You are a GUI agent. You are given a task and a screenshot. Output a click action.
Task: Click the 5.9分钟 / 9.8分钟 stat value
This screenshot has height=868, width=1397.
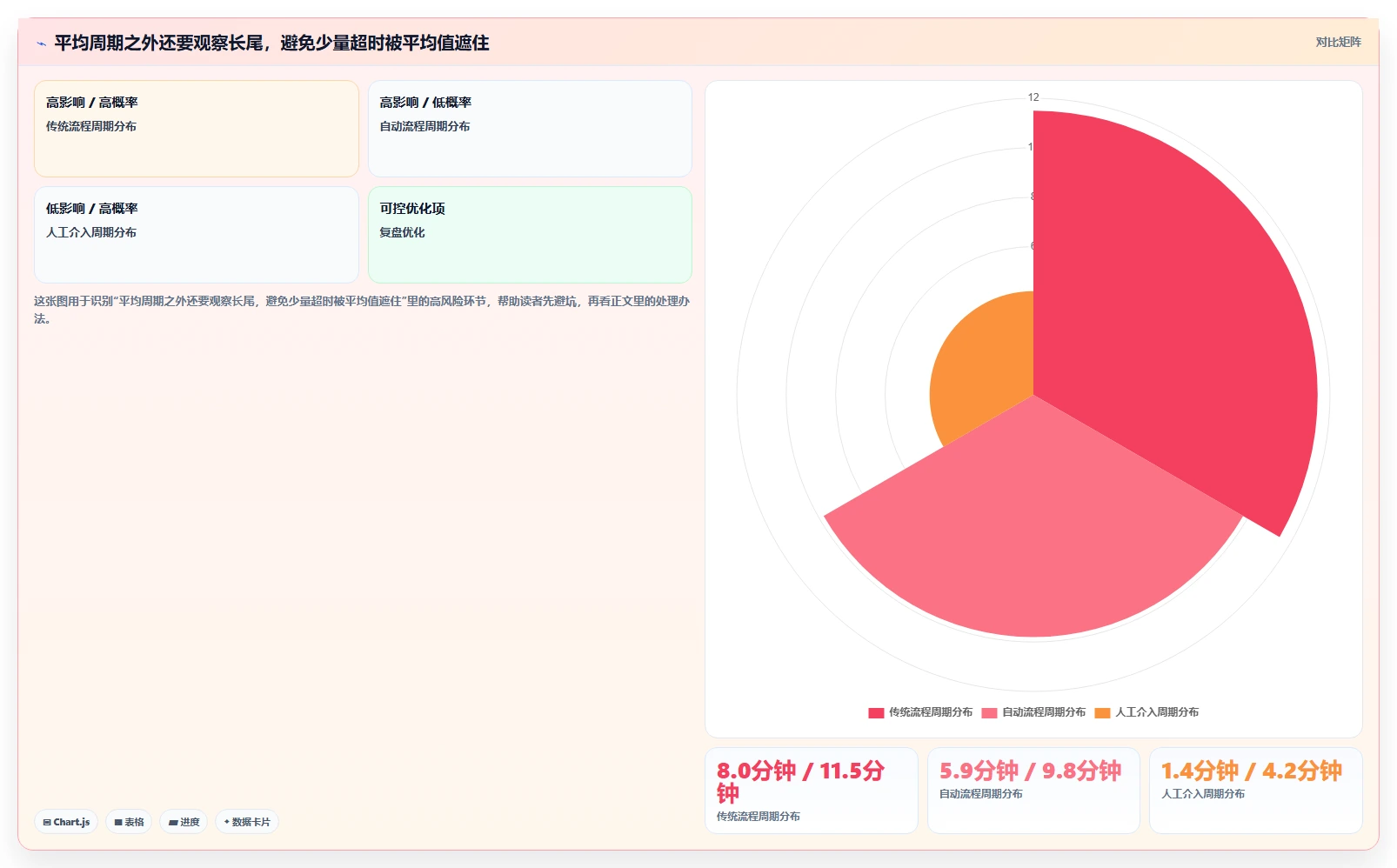[1030, 771]
